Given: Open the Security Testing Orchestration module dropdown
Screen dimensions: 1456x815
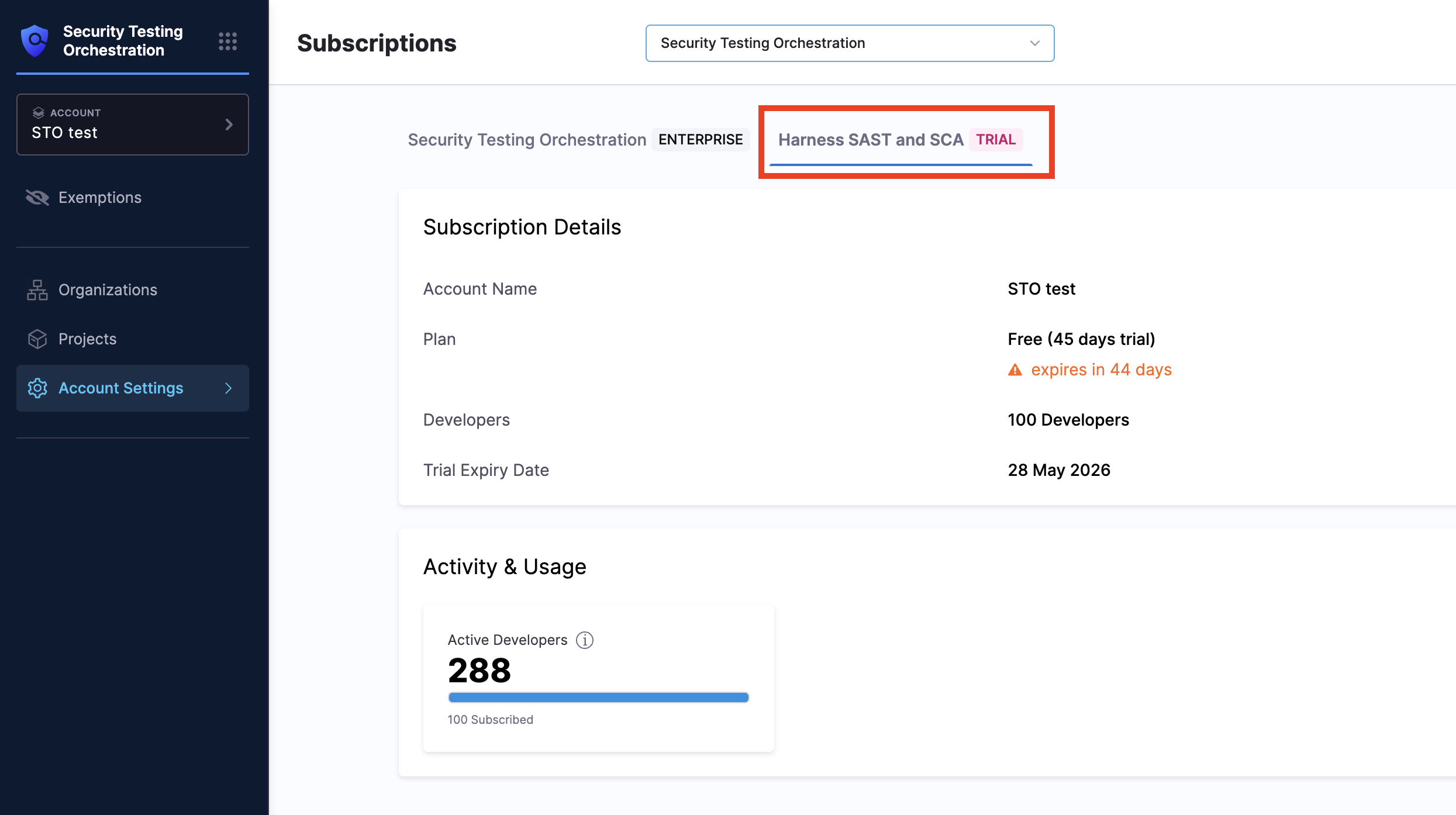Looking at the screenshot, I should tap(849, 43).
